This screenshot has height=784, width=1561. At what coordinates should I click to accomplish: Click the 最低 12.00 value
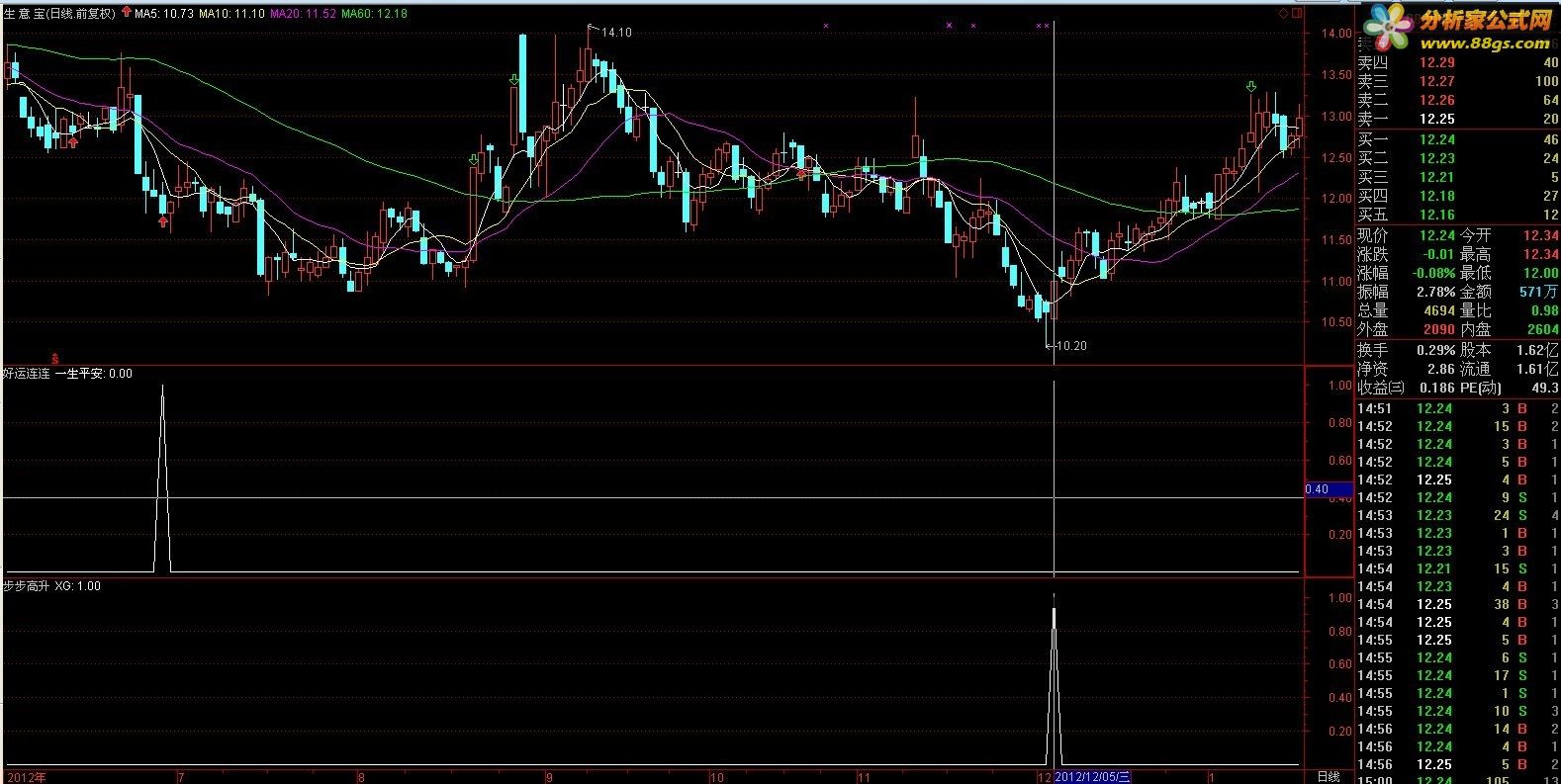point(1540,273)
